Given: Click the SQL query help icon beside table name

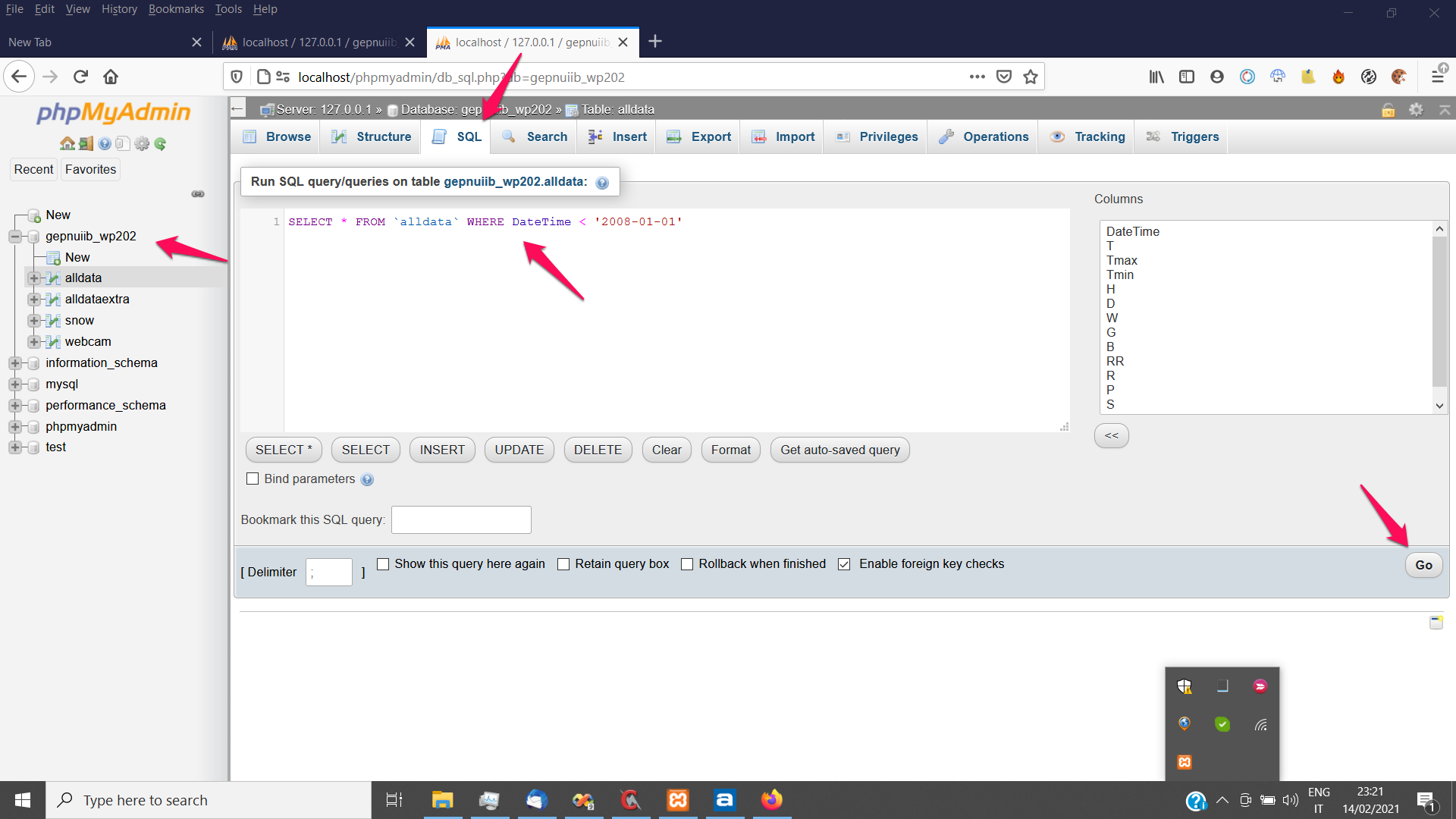Looking at the screenshot, I should coord(602,183).
